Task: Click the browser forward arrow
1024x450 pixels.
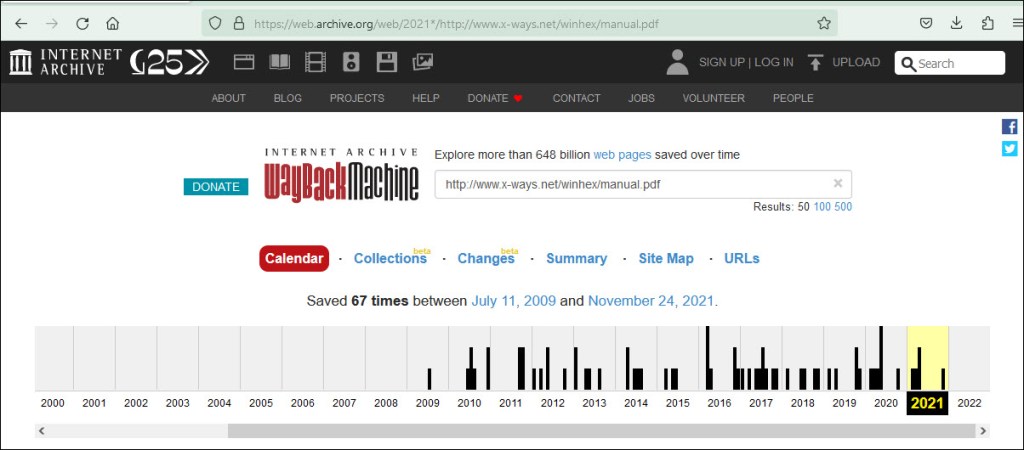Action: coord(52,24)
